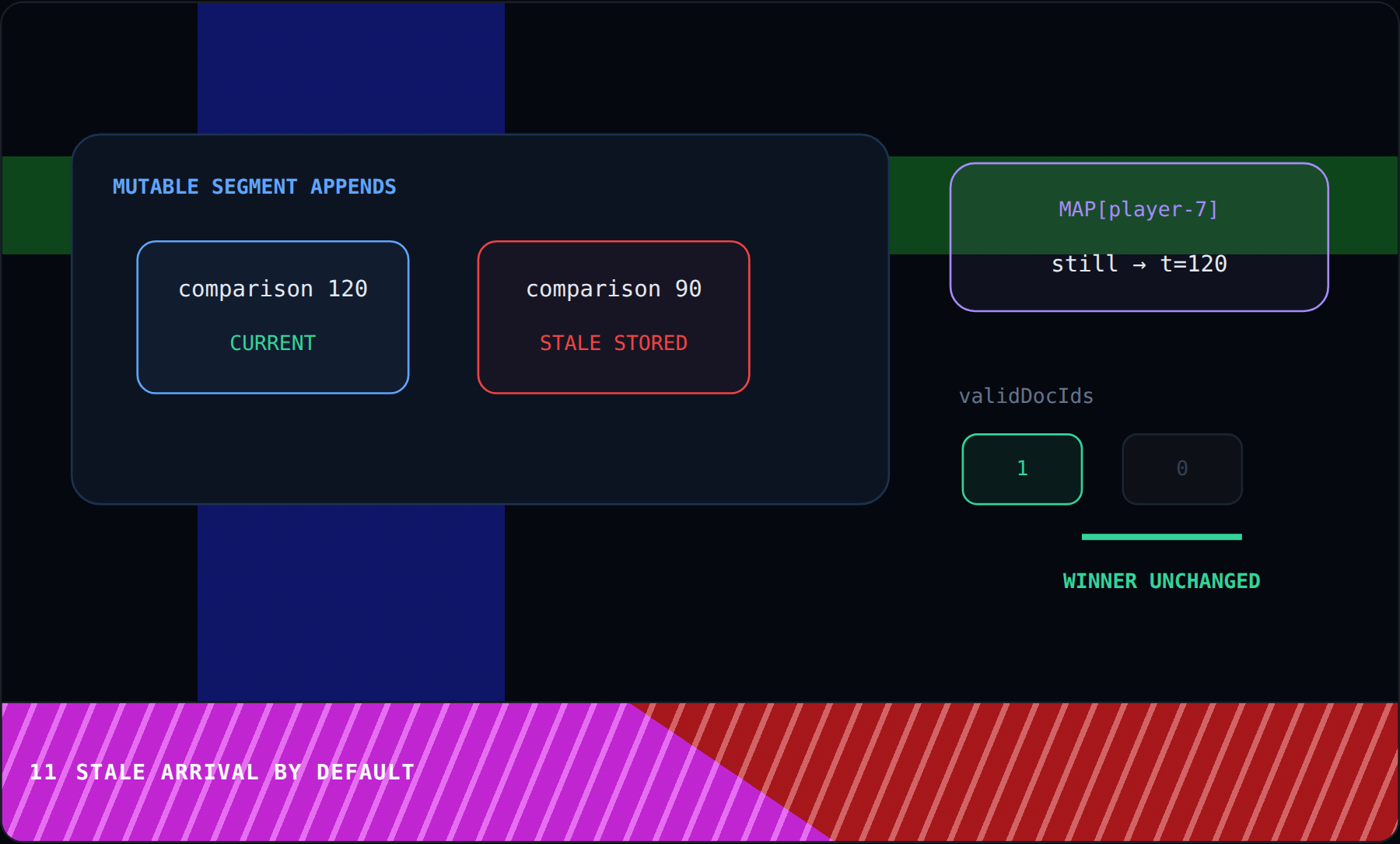Click the blue vertical band below the panel

[x=351, y=603]
